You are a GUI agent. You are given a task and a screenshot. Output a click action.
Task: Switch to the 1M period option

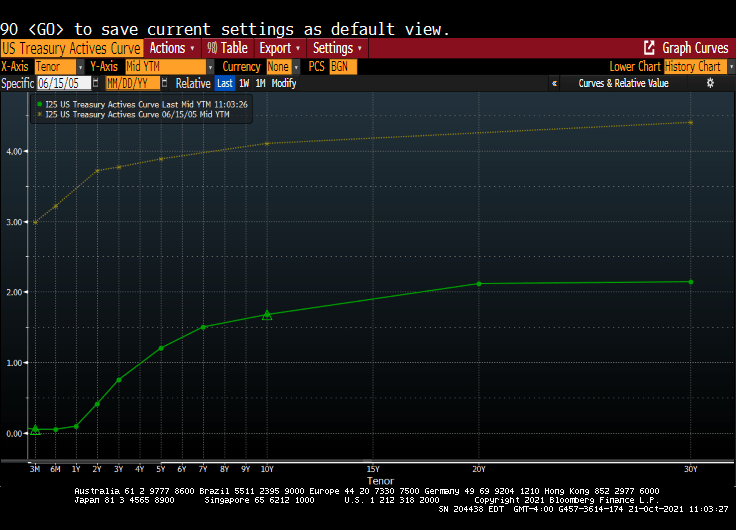pos(260,84)
